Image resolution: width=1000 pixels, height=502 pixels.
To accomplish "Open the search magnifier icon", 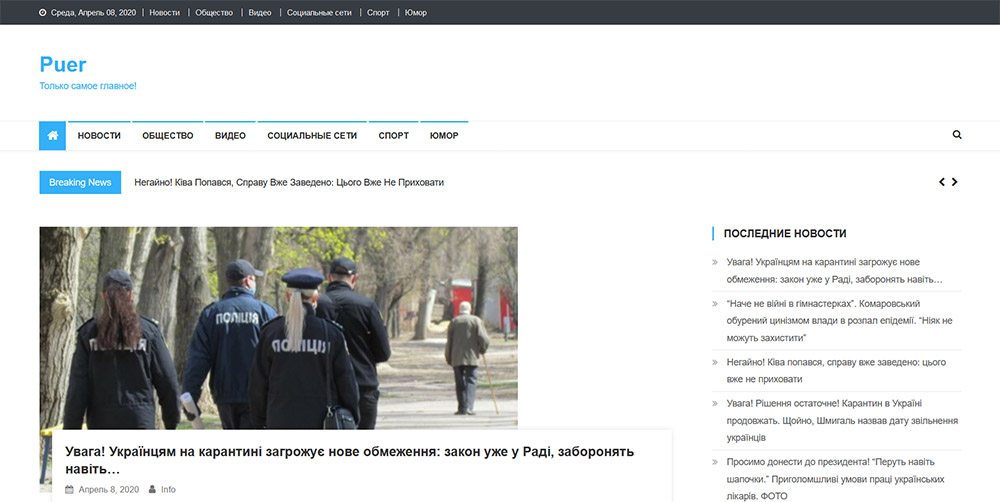I will 957,135.
